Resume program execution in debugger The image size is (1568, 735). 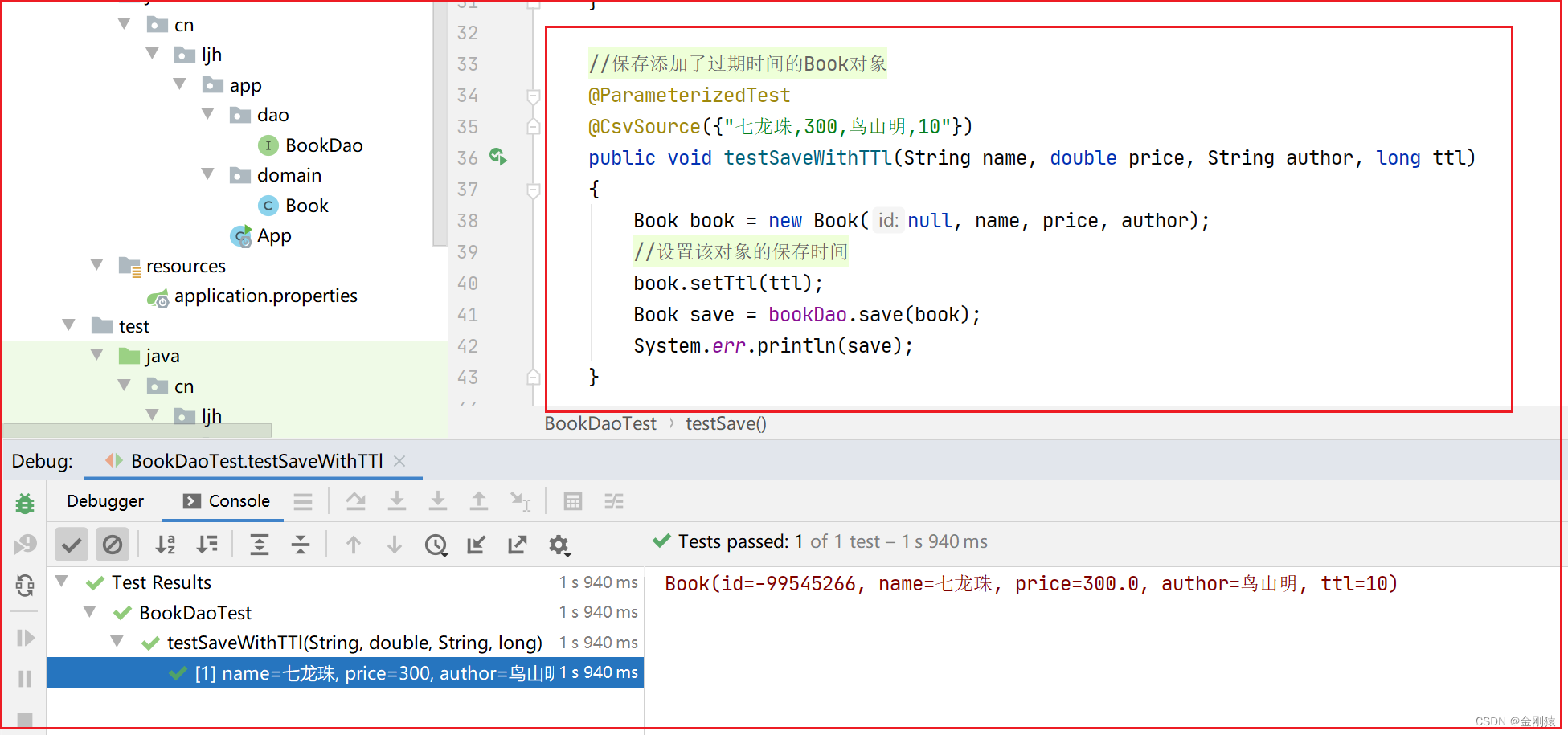25,637
